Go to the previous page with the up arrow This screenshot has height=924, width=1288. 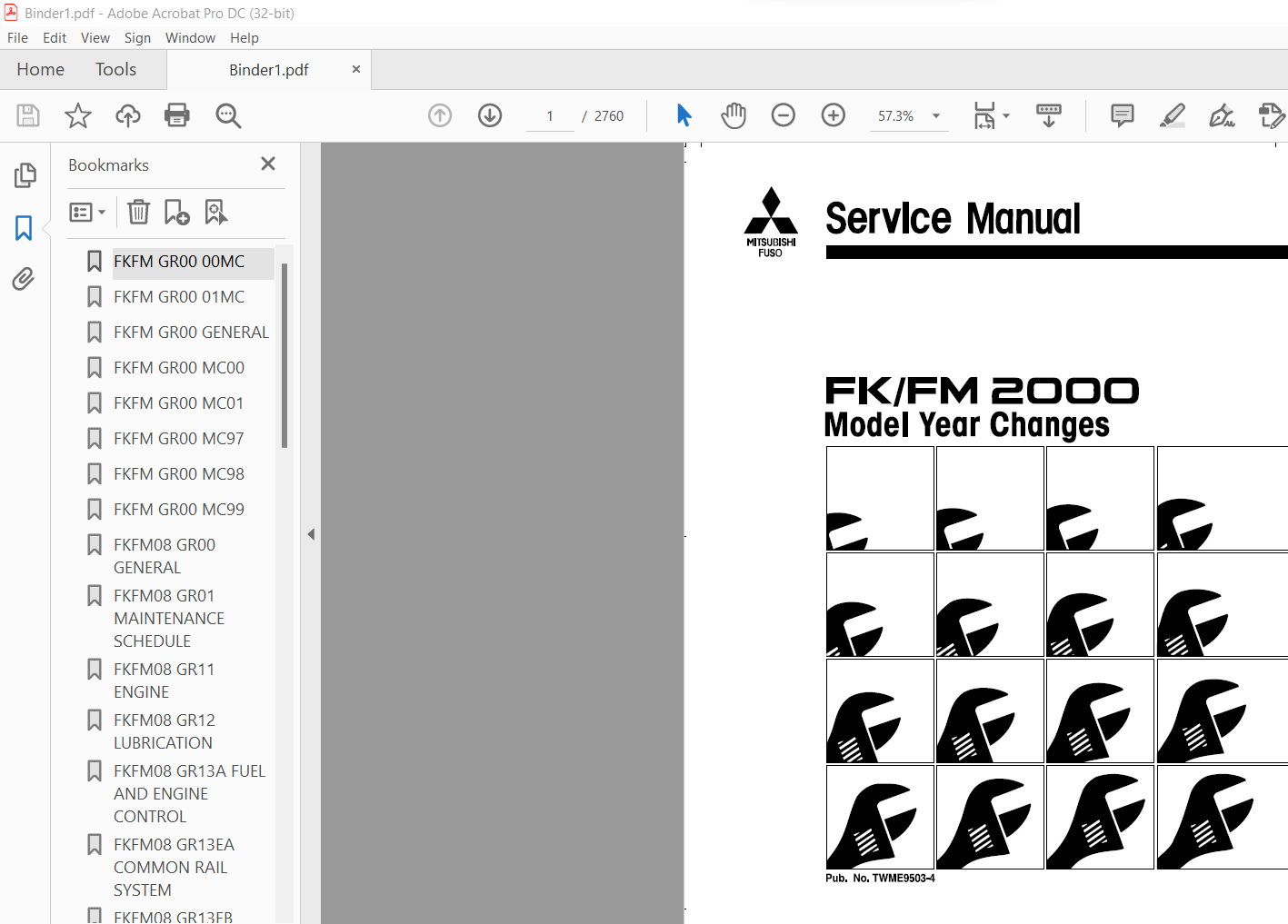(x=440, y=115)
